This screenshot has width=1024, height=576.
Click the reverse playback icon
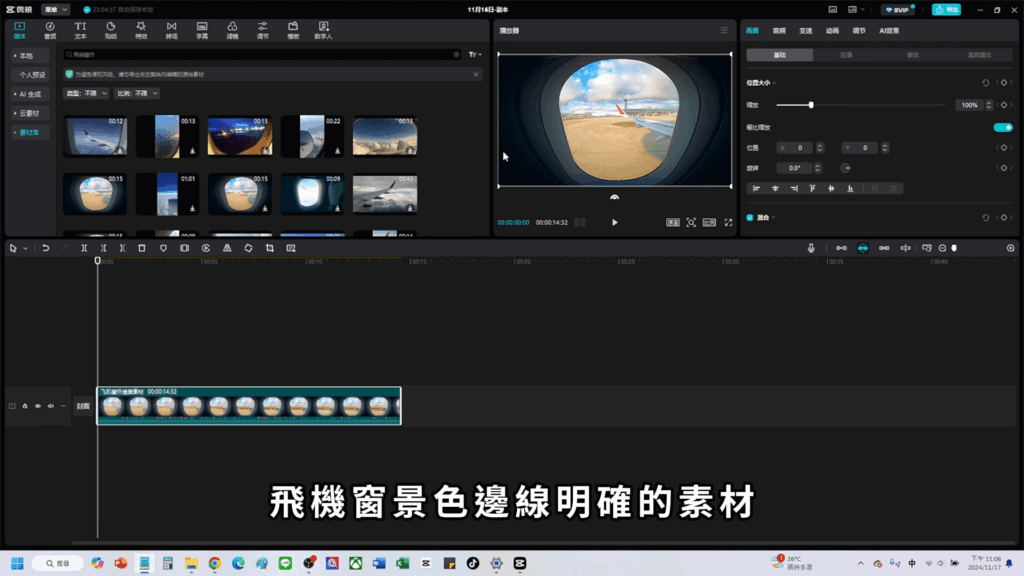point(206,248)
